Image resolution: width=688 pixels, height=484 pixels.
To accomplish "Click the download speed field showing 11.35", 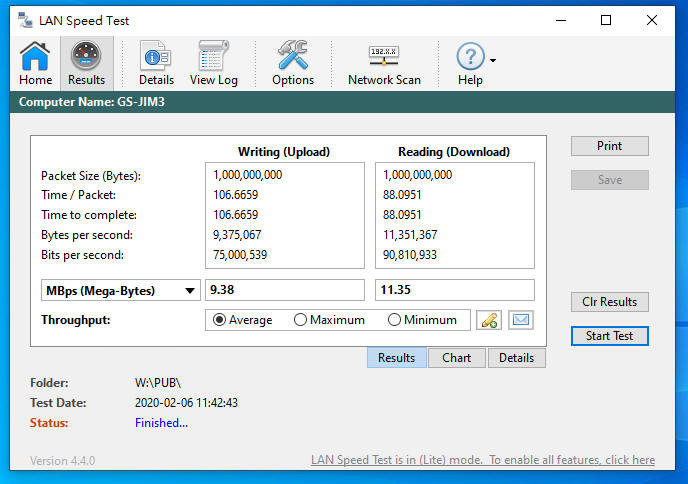I will click(x=455, y=290).
